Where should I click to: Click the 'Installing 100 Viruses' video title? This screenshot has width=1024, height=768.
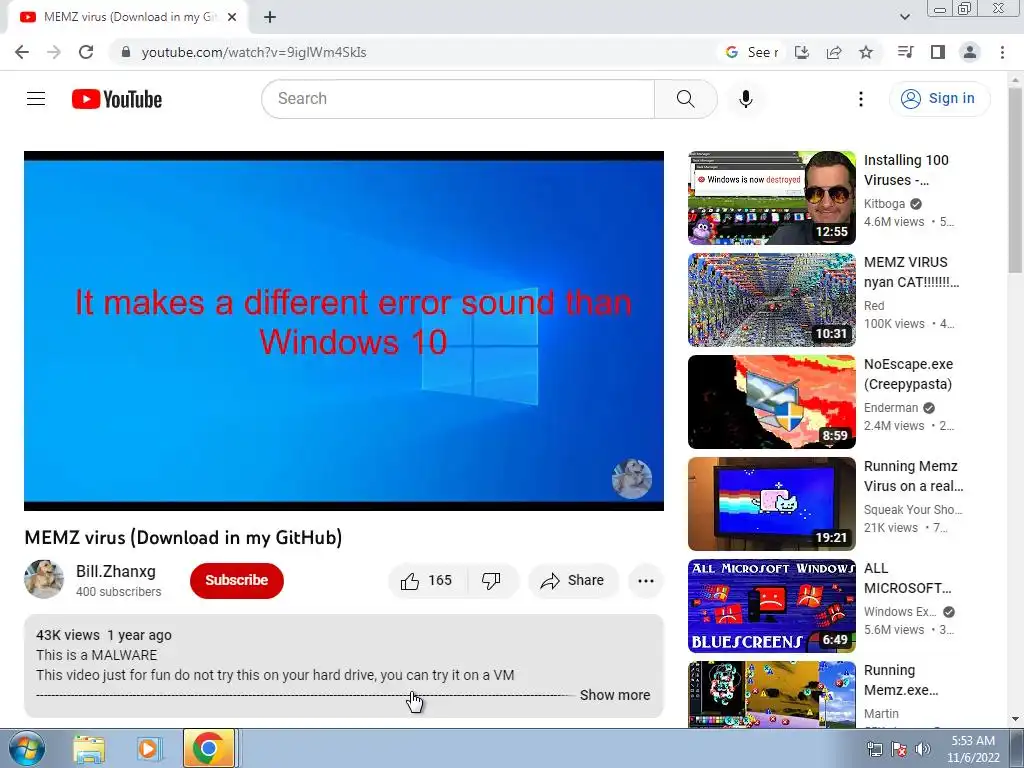(x=906, y=170)
